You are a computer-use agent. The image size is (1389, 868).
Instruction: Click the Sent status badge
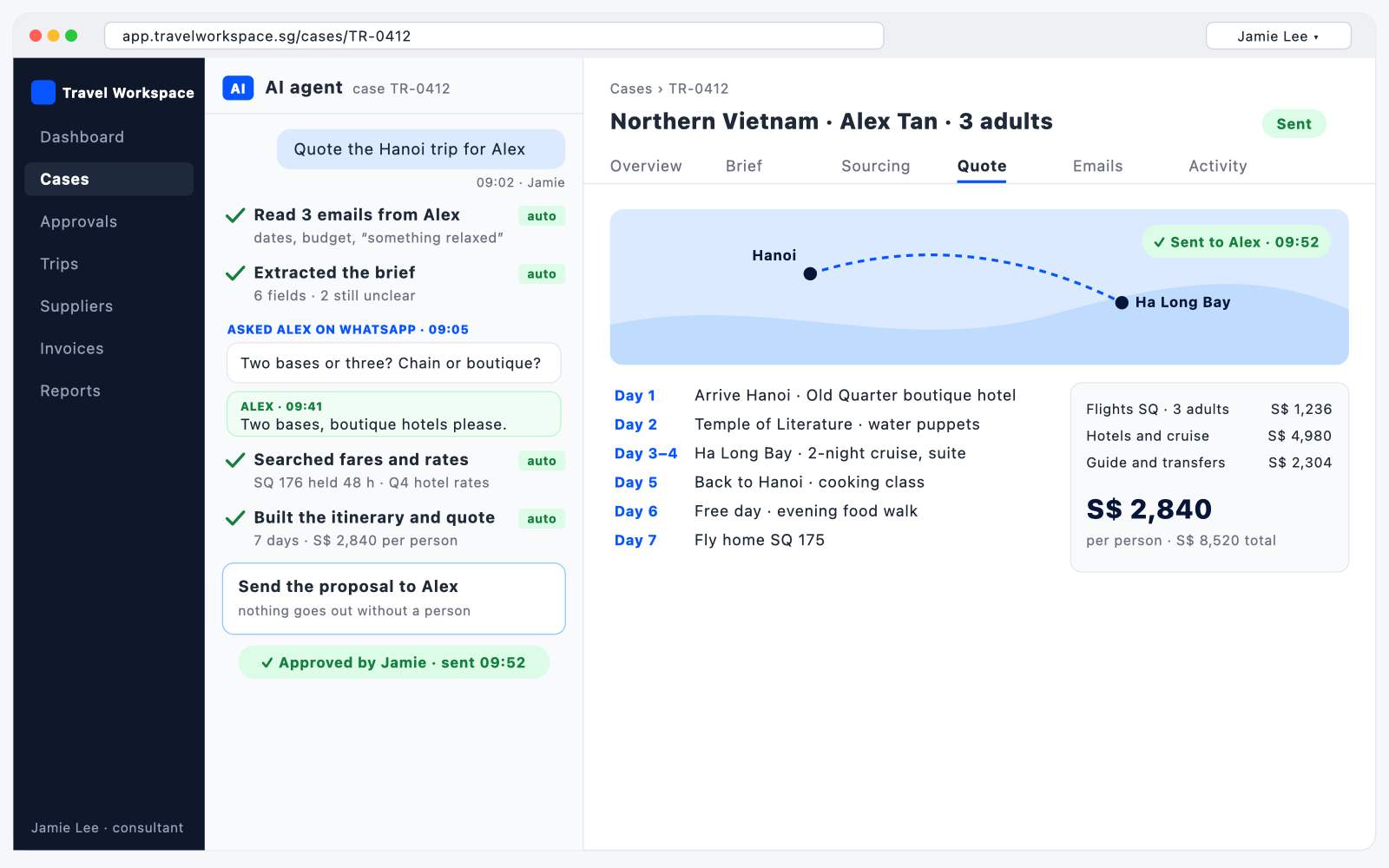click(x=1294, y=123)
